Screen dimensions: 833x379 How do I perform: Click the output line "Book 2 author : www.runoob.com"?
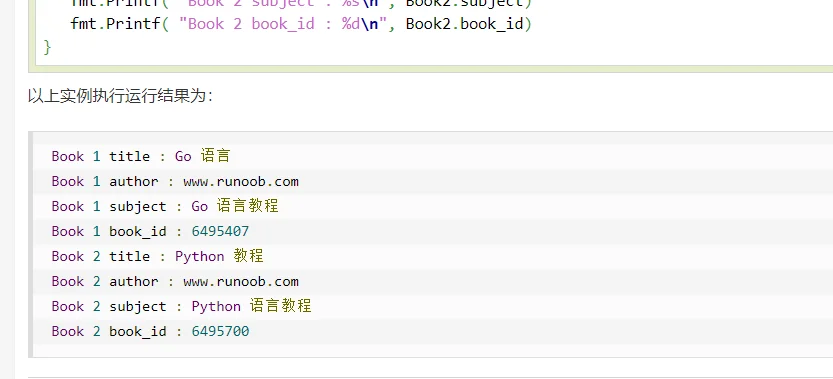pyautogui.click(x=175, y=281)
